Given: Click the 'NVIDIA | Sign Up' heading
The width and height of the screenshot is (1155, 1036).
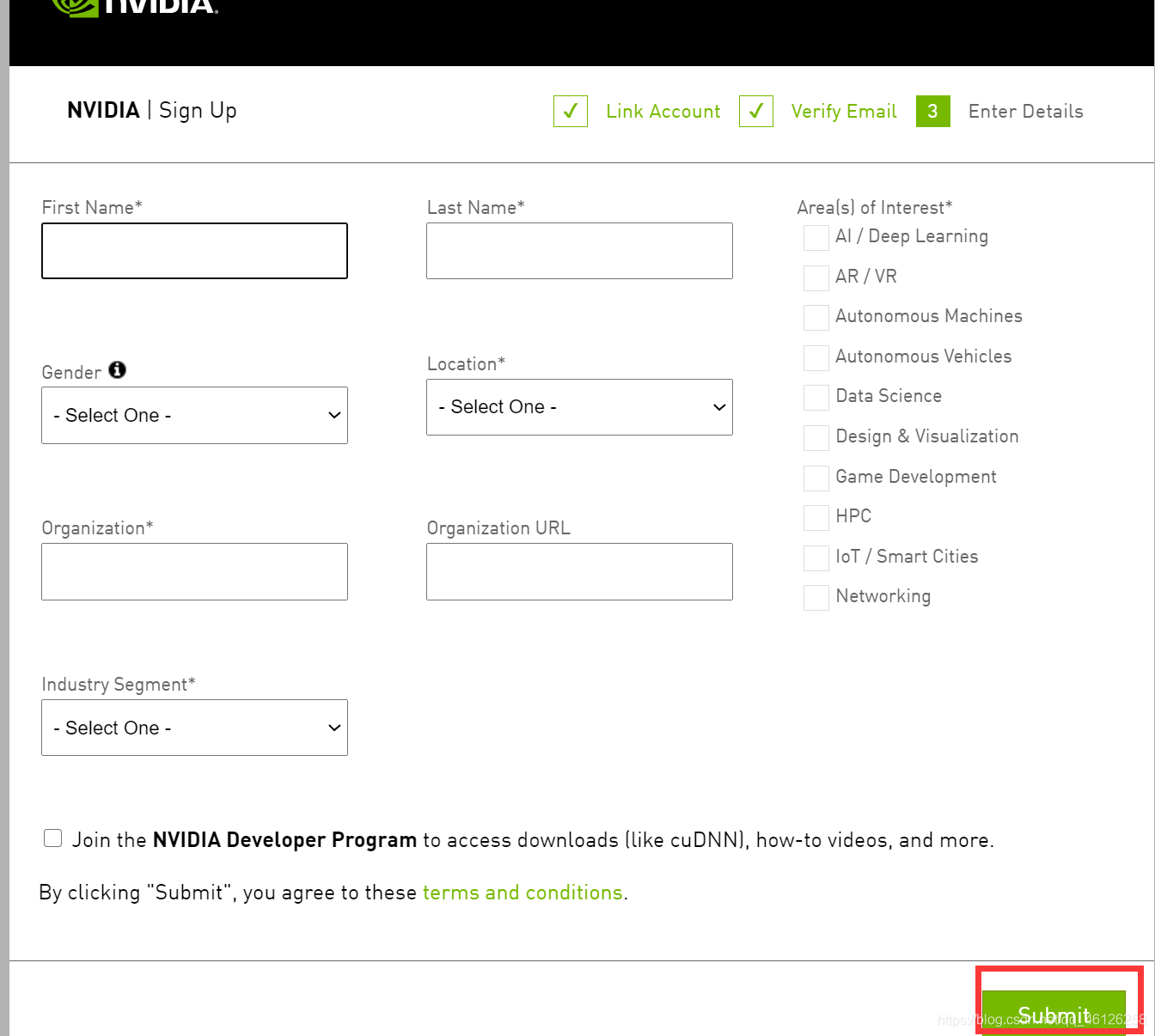Looking at the screenshot, I should coord(152,111).
